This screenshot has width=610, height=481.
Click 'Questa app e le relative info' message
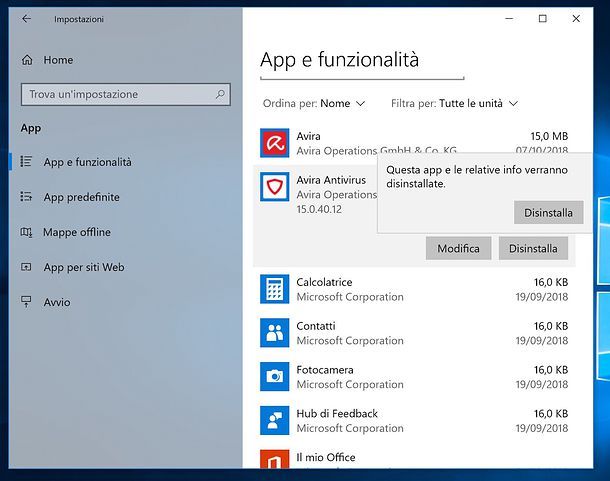tap(477, 177)
